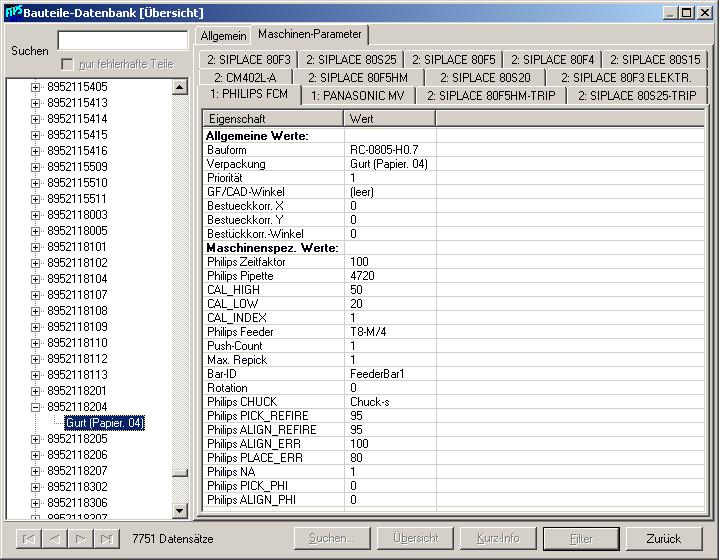This screenshot has height=560, width=719.
Task: Click the Bauform value RC-0805-H0.7
Action: coord(384,150)
